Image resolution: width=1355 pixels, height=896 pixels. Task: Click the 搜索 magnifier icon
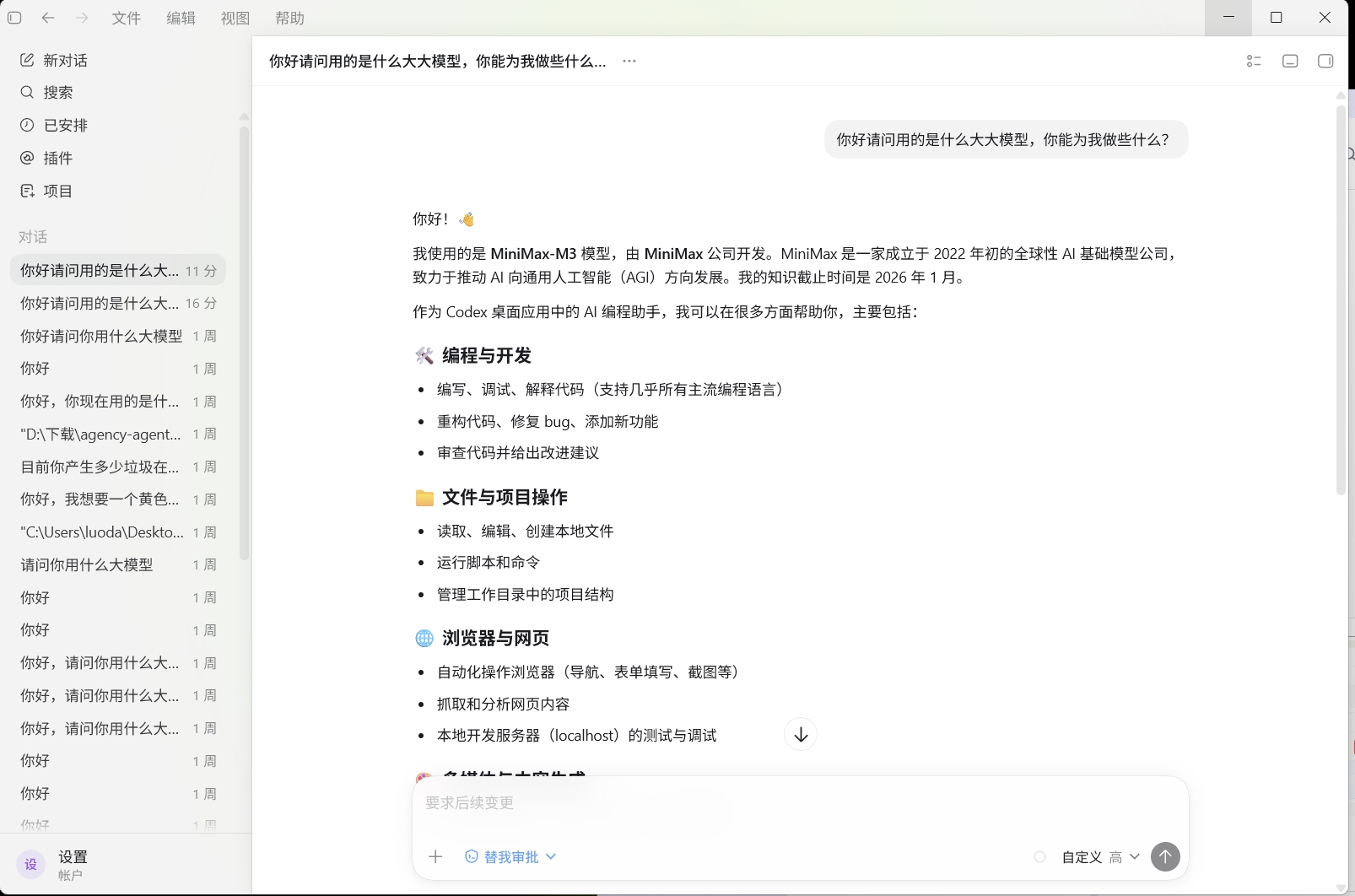pos(27,92)
